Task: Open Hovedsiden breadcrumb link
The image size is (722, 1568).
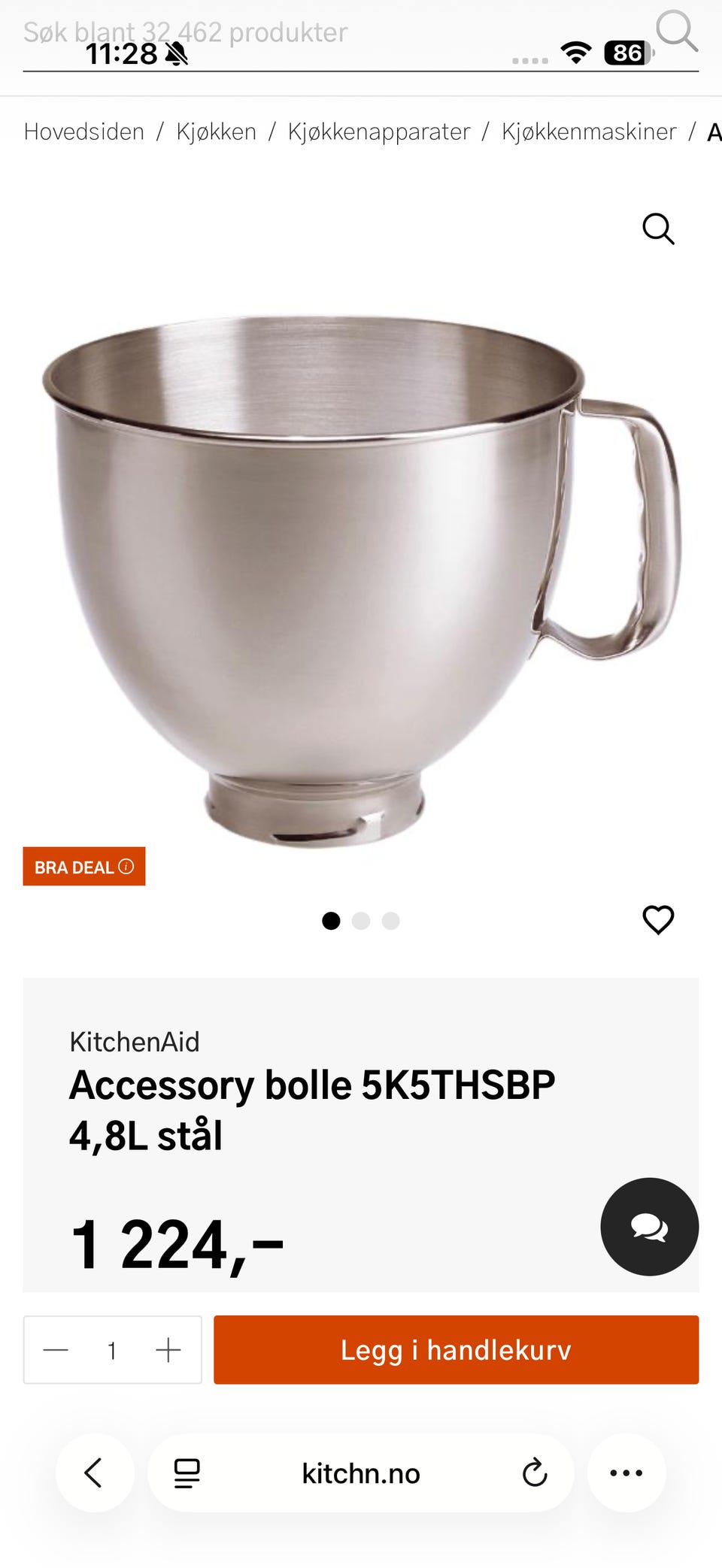Action: click(84, 132)
